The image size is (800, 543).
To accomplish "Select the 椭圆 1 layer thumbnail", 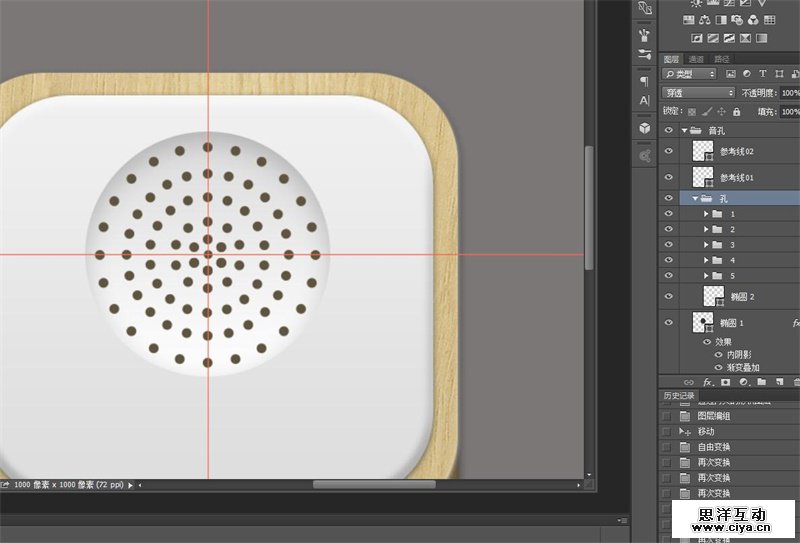I will pos(703,323).
